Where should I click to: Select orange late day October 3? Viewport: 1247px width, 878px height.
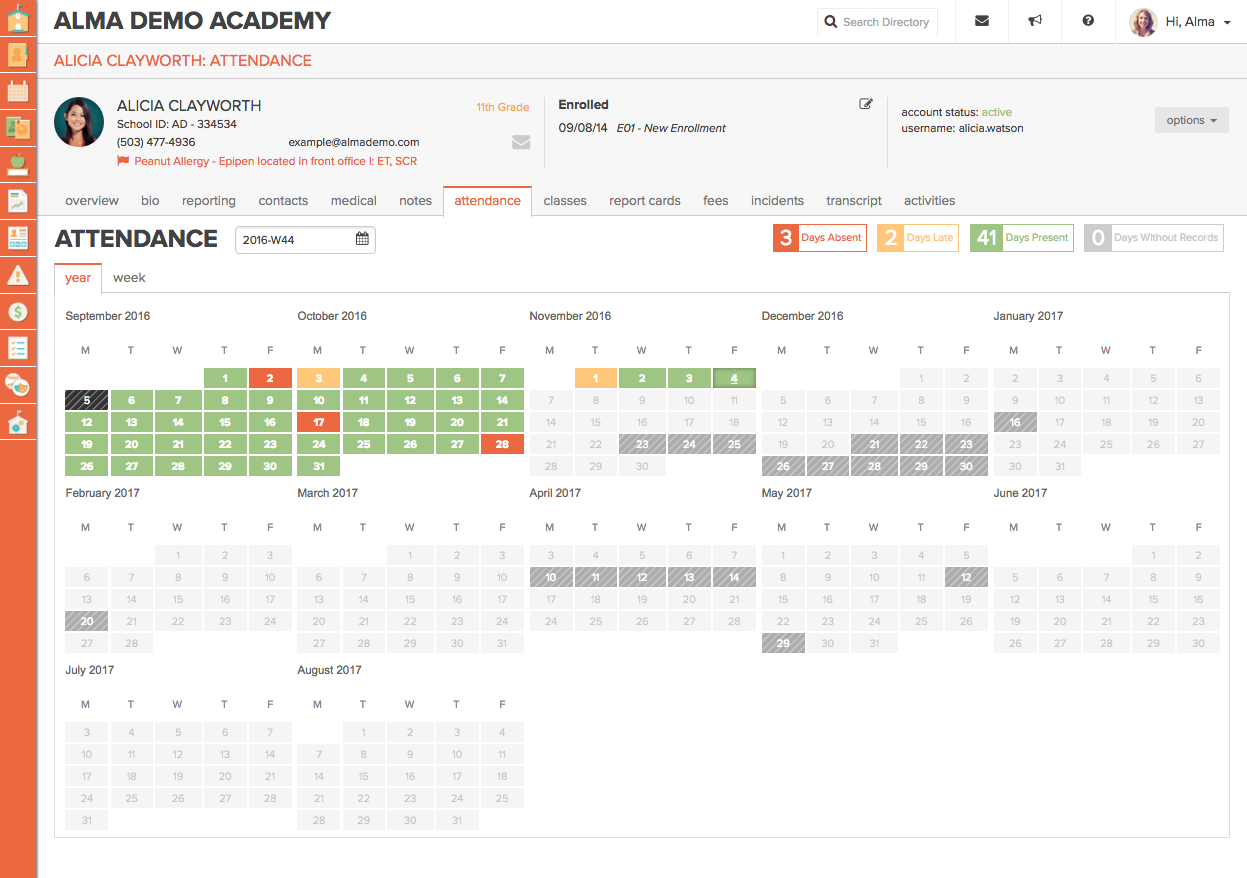(318, 378)
